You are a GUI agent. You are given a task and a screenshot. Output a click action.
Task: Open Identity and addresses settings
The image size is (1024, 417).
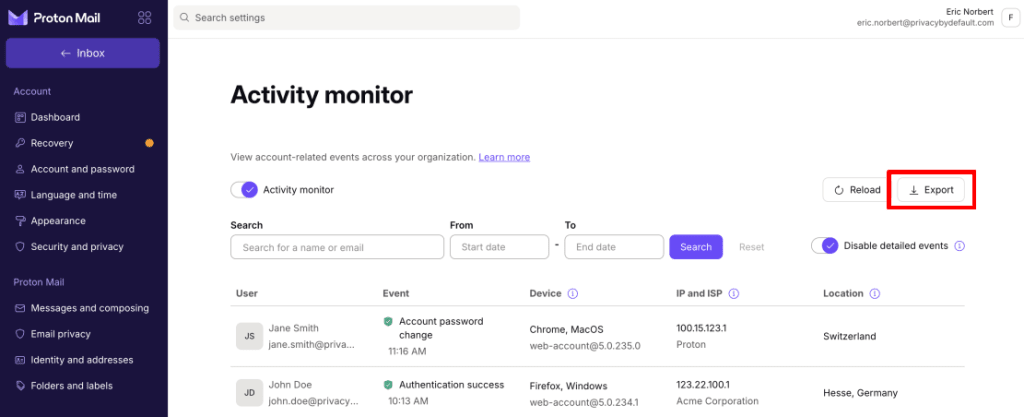[82, 360]
